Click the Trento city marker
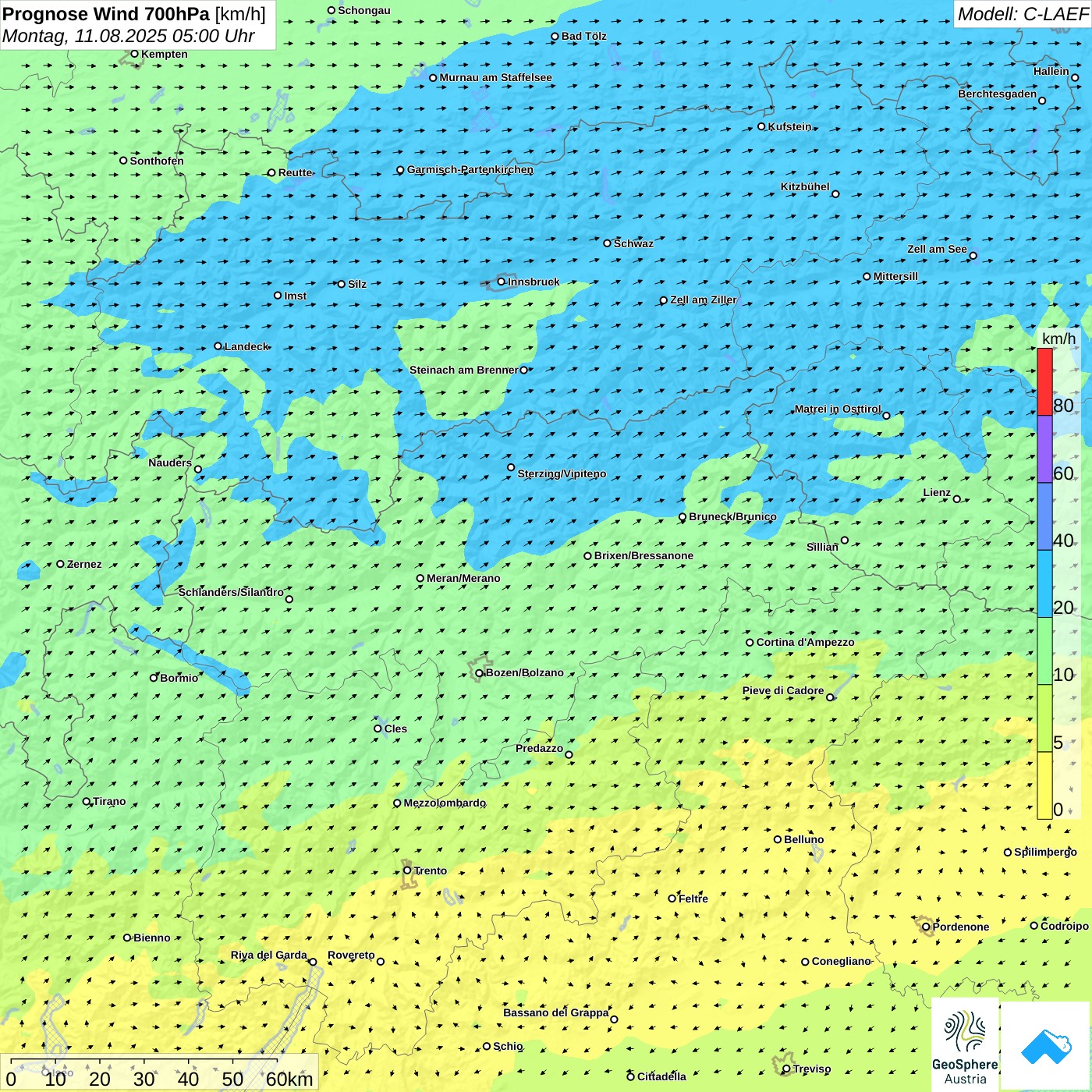Viewport: 1092px width, 1092px height. point(407,870)
